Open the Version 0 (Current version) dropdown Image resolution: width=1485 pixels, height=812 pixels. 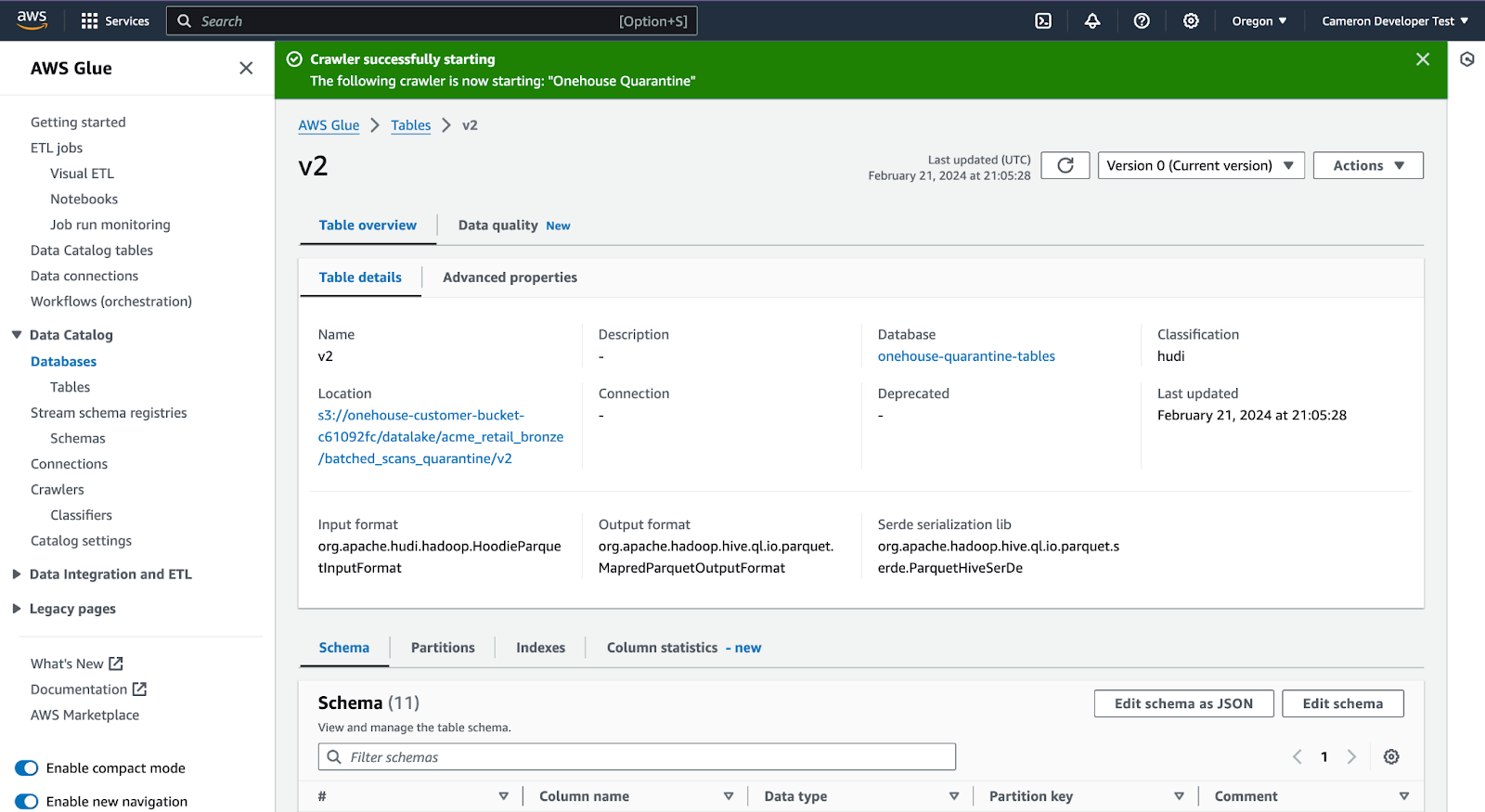tap(1201, 165)
